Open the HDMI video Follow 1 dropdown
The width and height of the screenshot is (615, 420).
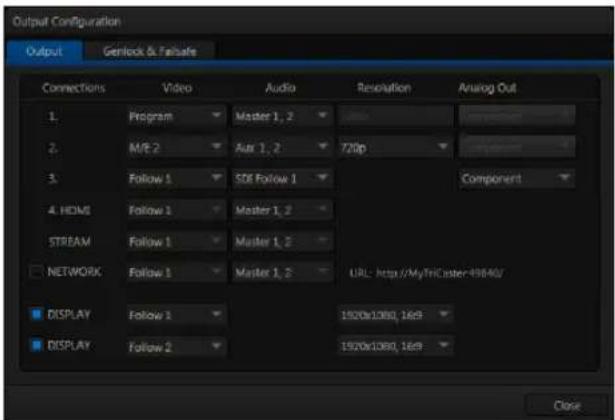[176, 210]
